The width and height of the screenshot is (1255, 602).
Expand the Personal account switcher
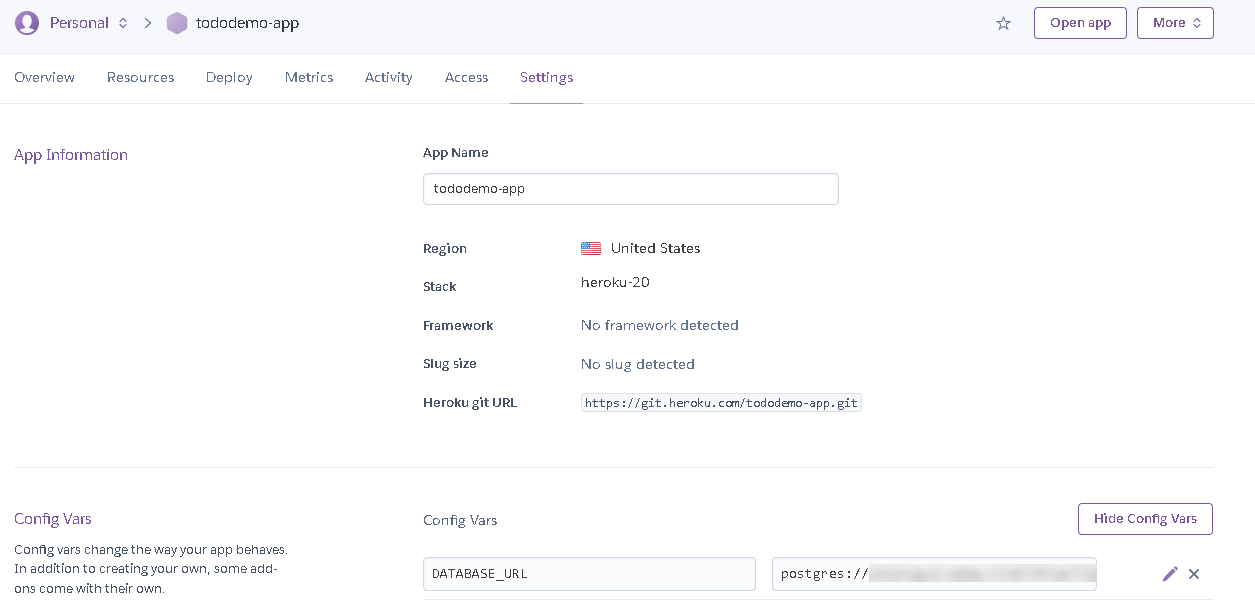click(123, 23)
